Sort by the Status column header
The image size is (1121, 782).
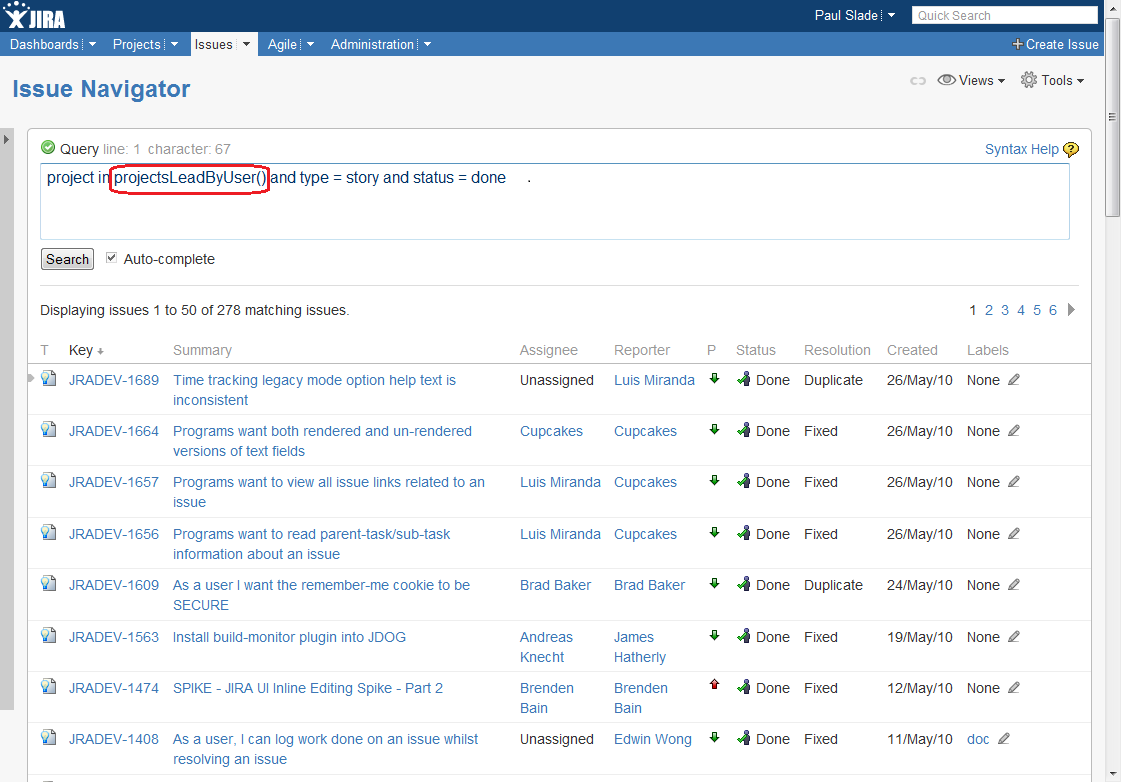pos(756,350)
